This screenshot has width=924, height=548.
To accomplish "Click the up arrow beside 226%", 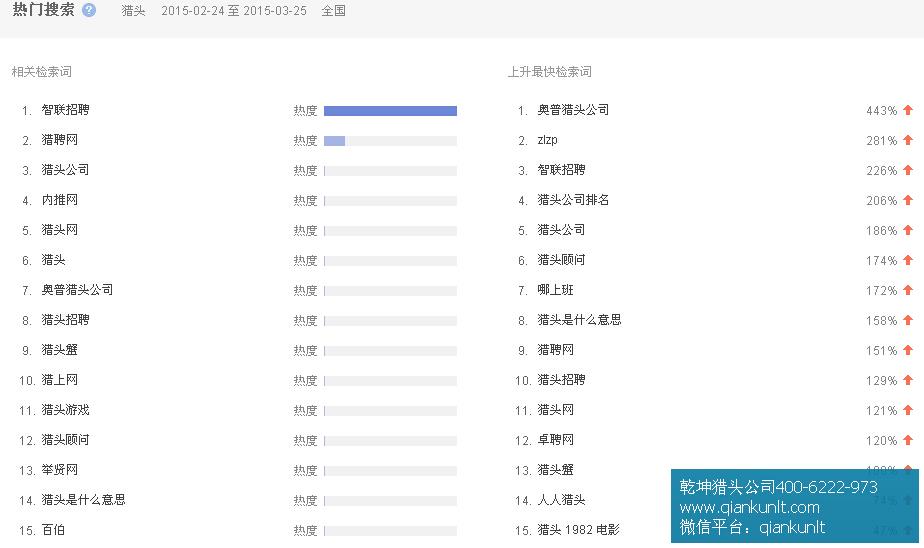I will pyautogui.click(x=908, y=171).
